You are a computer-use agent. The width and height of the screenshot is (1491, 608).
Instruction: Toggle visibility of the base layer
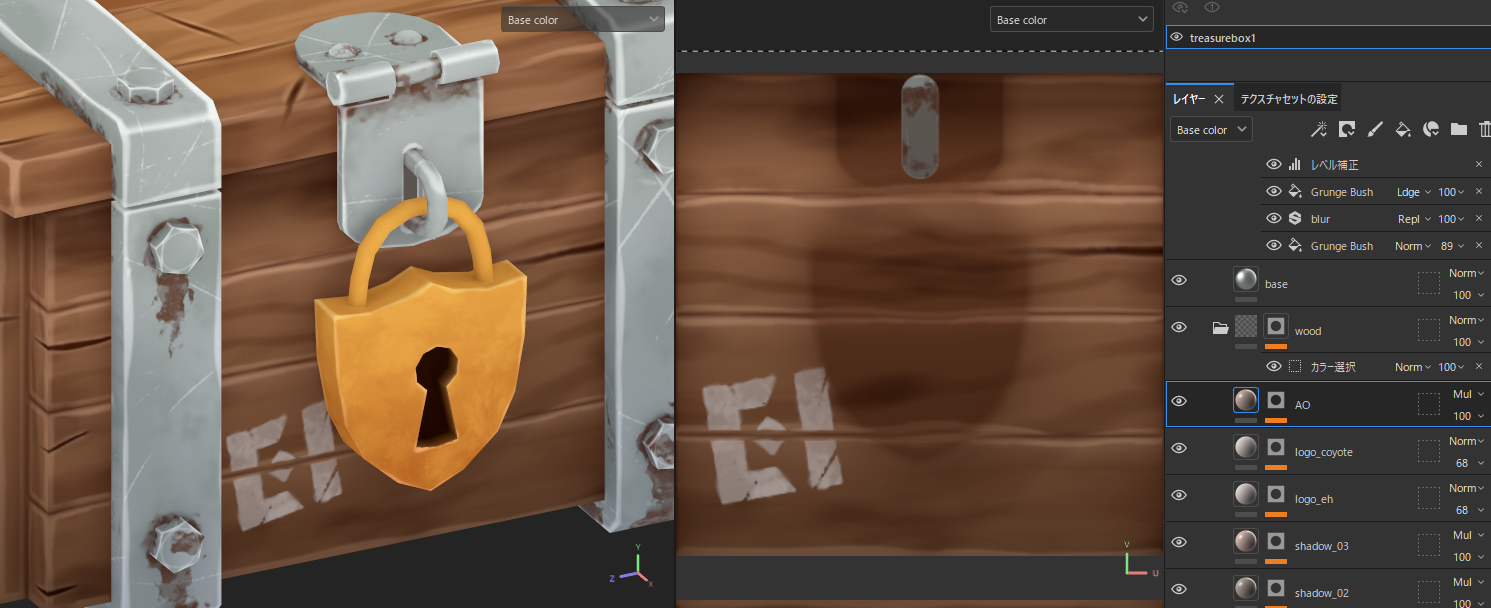coord(1179,280)
